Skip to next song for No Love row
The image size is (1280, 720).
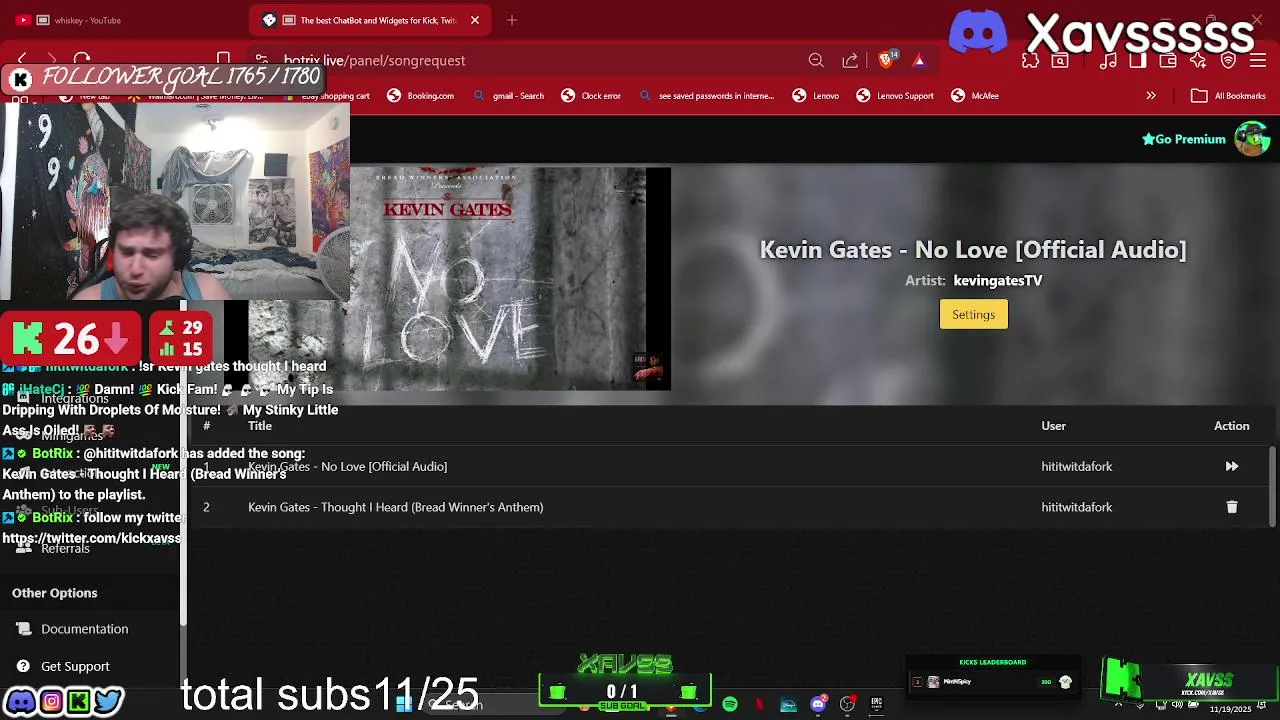coord(1232,466)
